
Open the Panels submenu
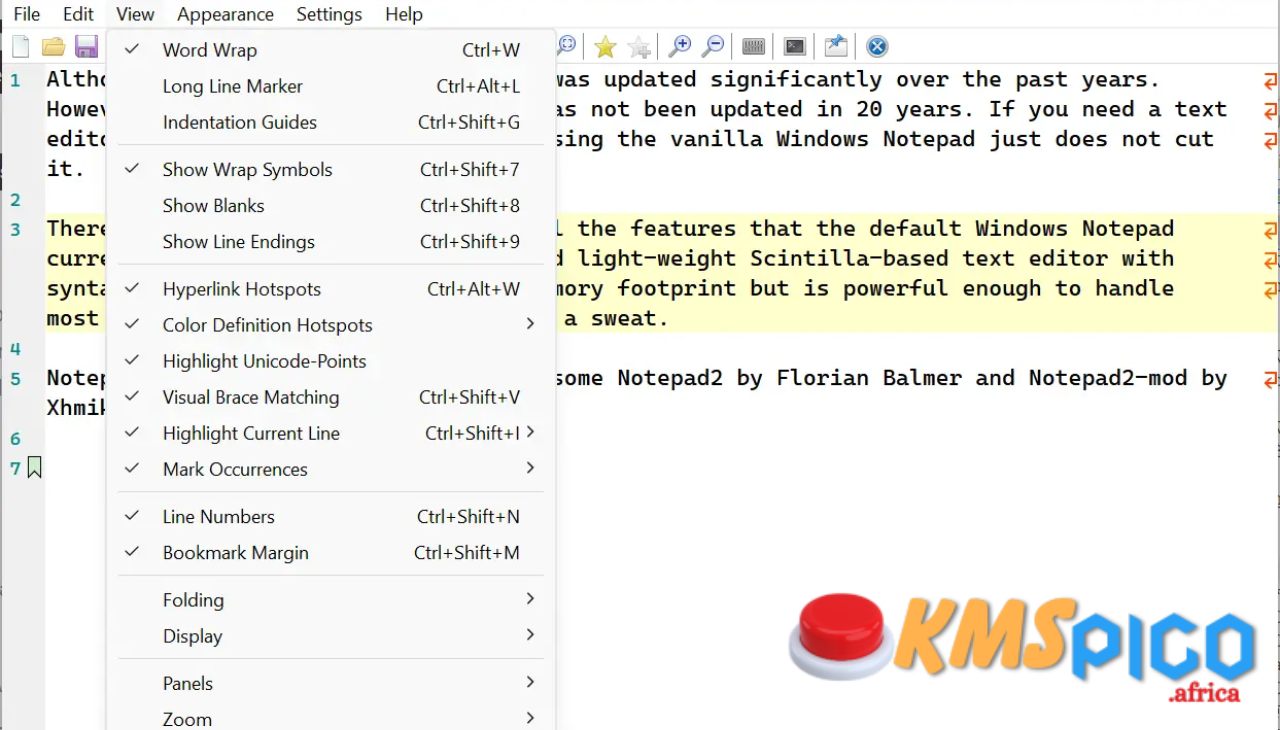(331, 683)
